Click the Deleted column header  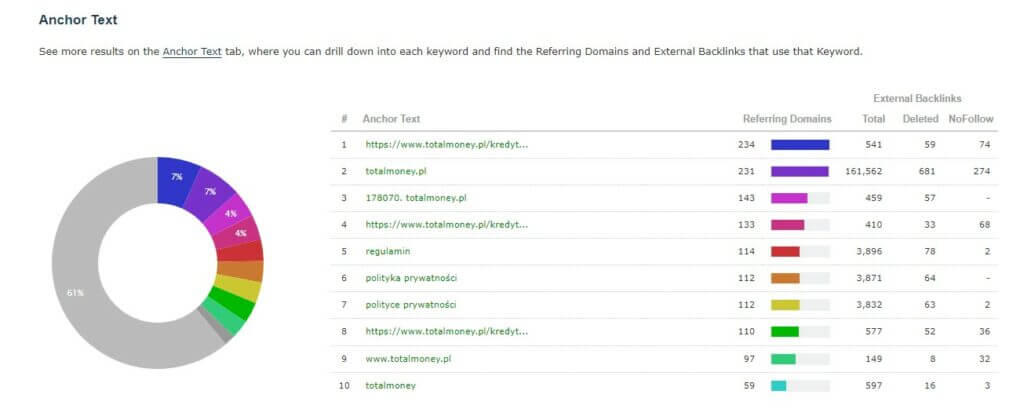pos(921,119)
